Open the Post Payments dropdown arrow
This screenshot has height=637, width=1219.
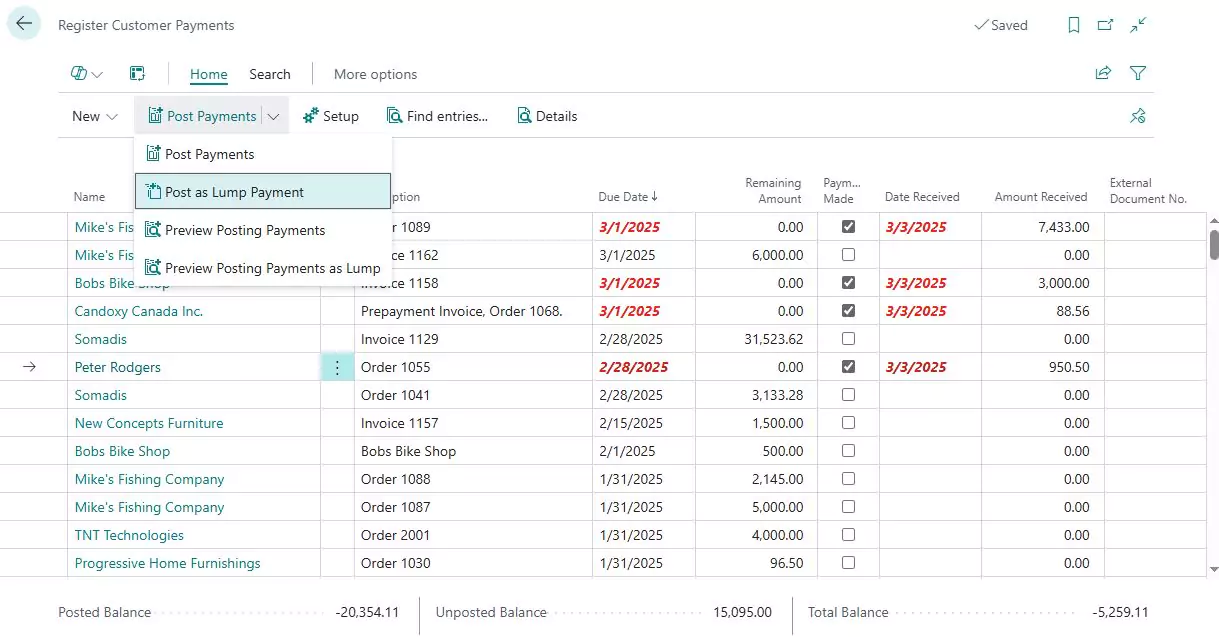point(273,115)
